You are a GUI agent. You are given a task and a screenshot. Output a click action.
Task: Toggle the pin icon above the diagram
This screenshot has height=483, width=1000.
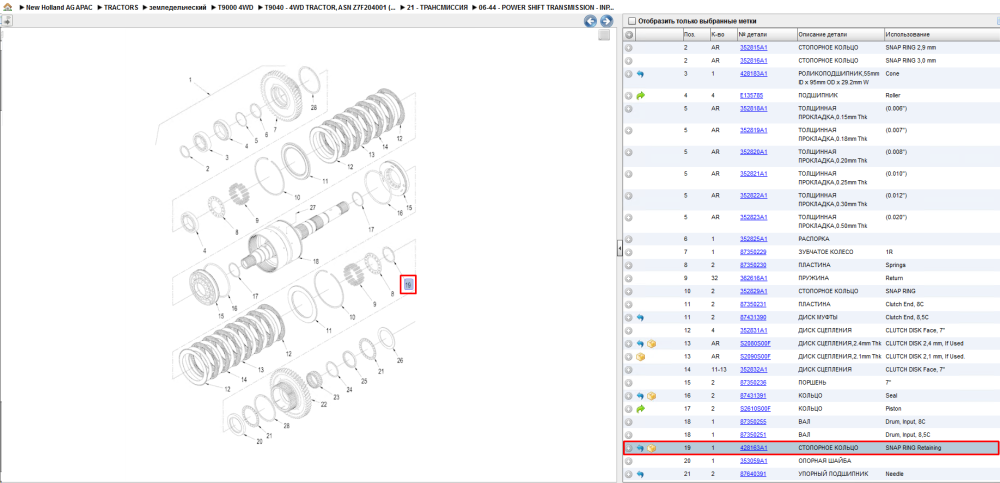pos(6,21)
